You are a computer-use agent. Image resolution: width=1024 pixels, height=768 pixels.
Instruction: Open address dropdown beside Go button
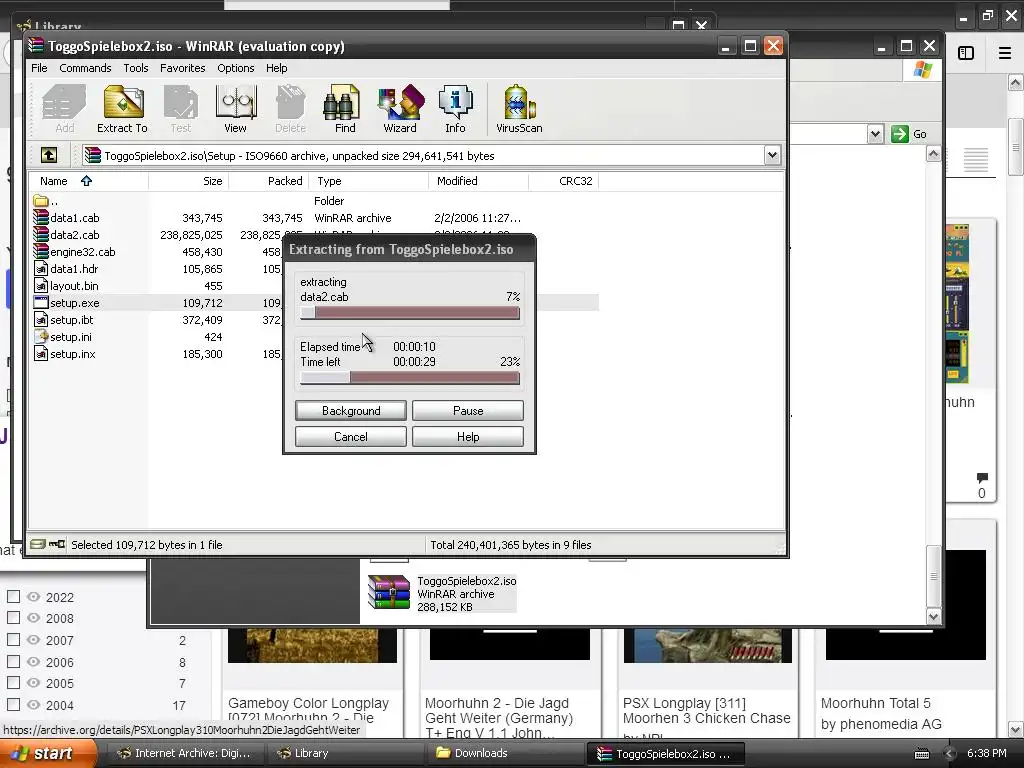(x=875, y=134)
